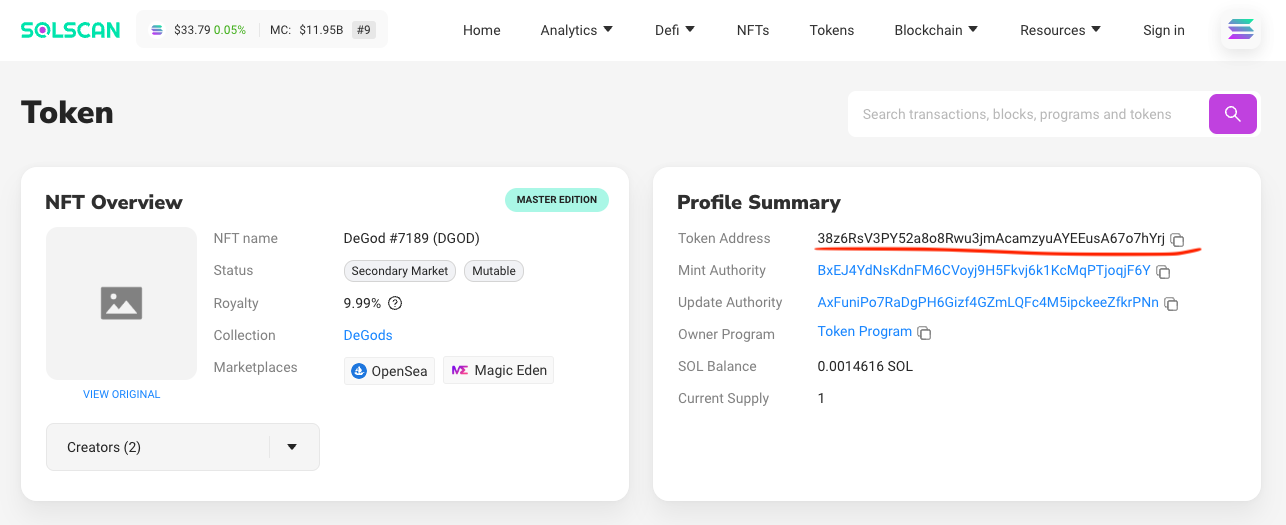Click the magnifier search button

(1232, 114)
